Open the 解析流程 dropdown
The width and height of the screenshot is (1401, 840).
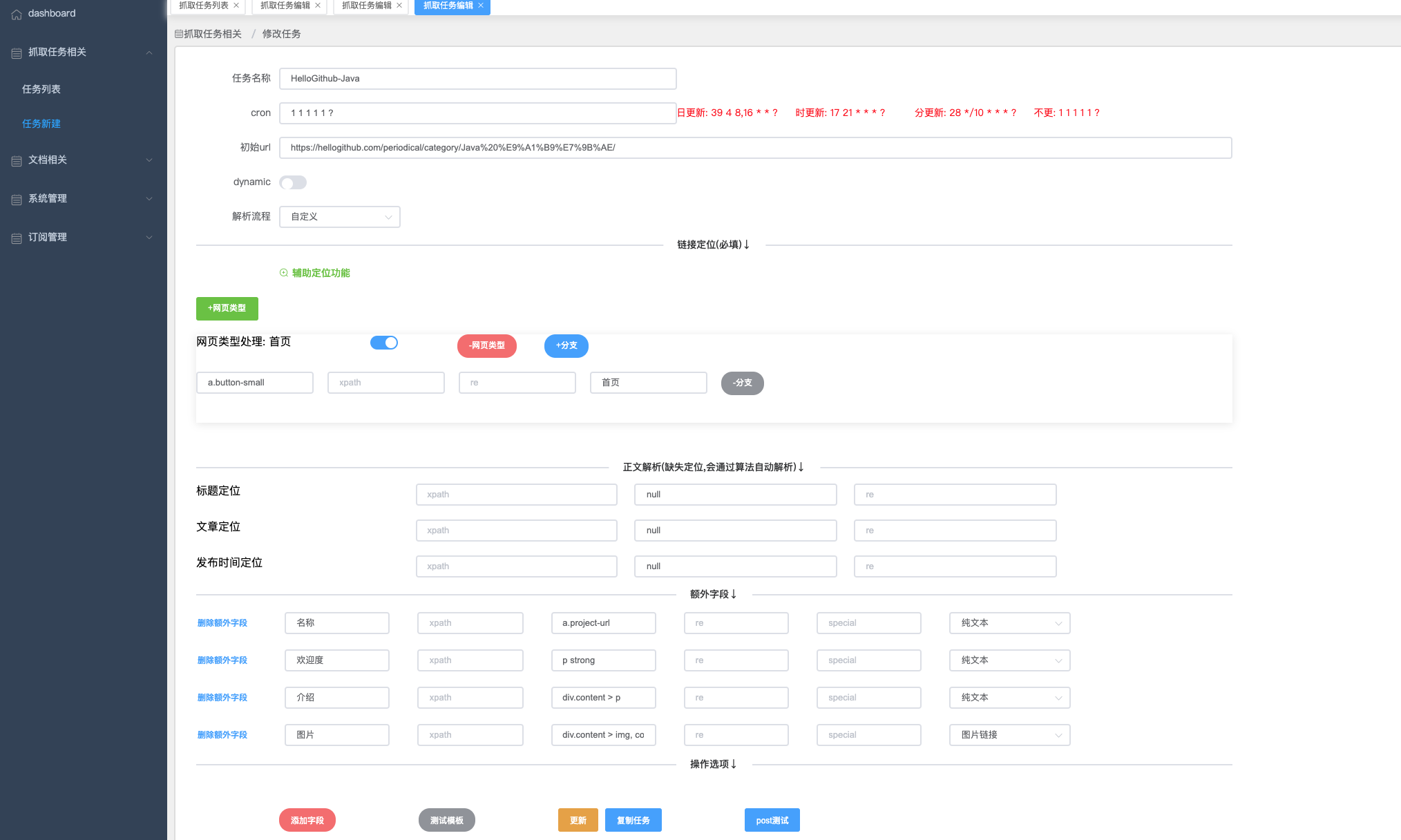pyautogui.click(x=339, y=217)
